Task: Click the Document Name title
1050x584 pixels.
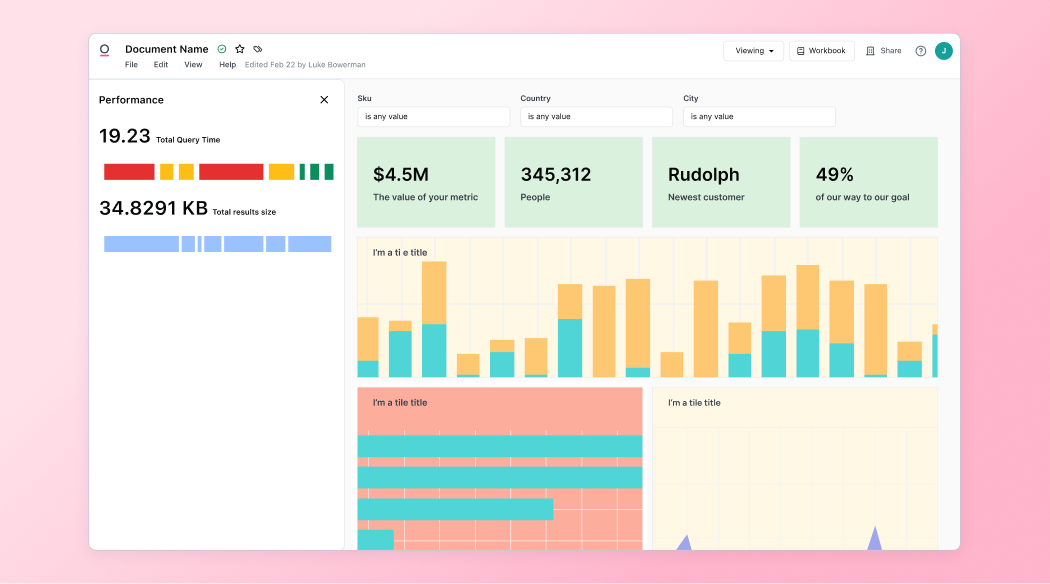Action: [166, 49]
